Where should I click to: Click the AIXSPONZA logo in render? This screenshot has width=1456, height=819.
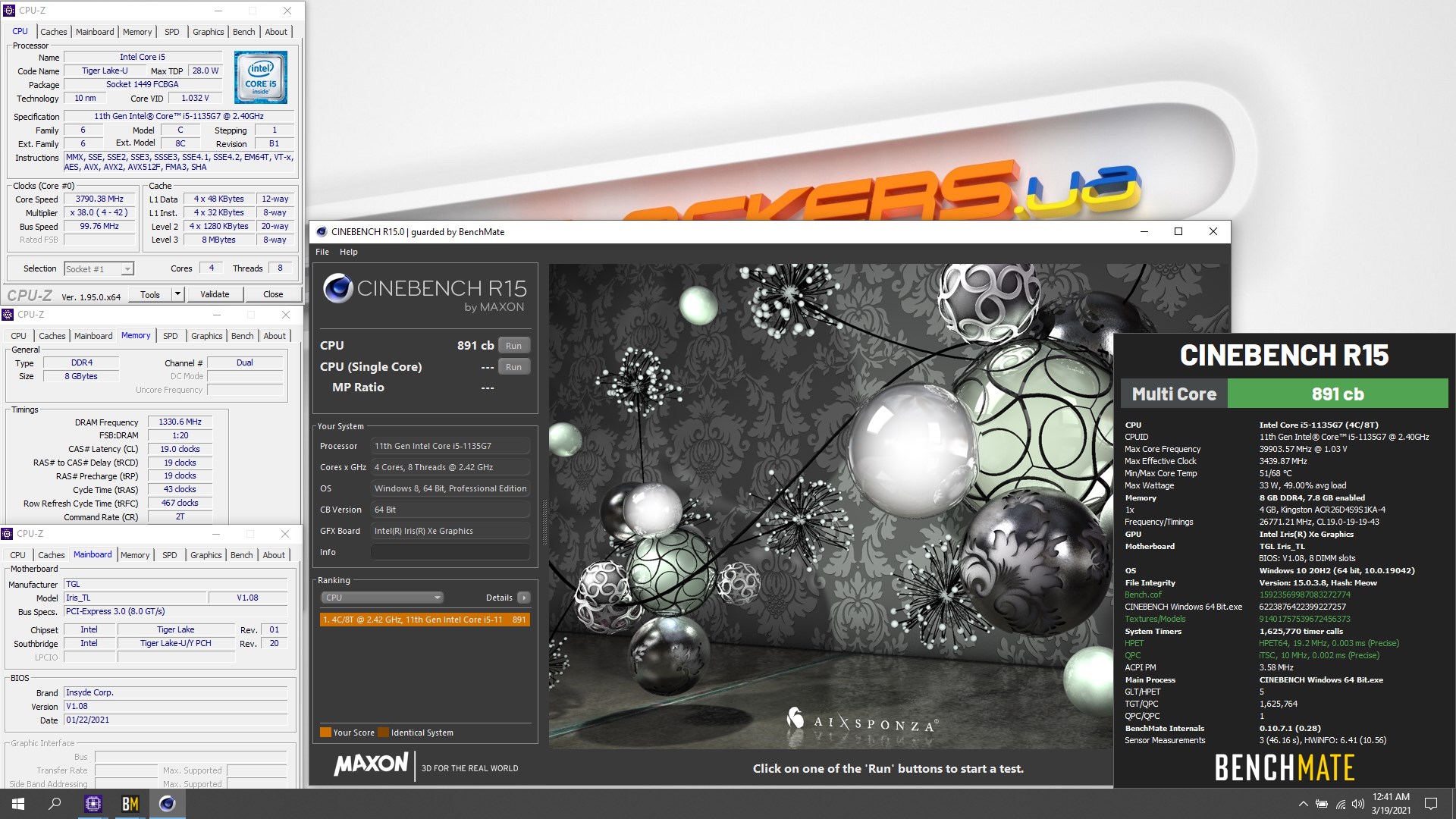[x=863, y=720]
